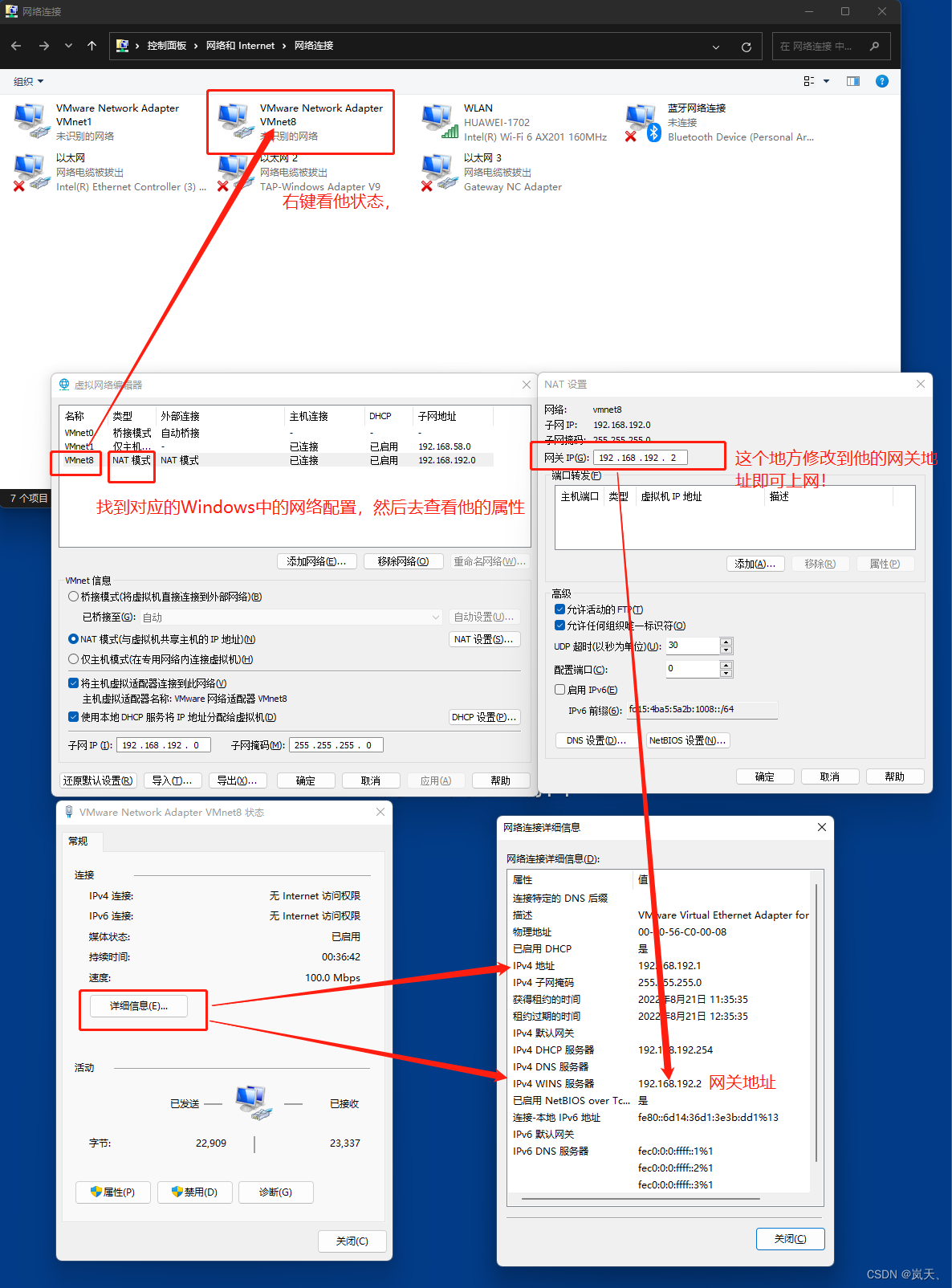The image size is (952, 1288).
Task: Click 导出 button in network editor
Action: point(237,781)
